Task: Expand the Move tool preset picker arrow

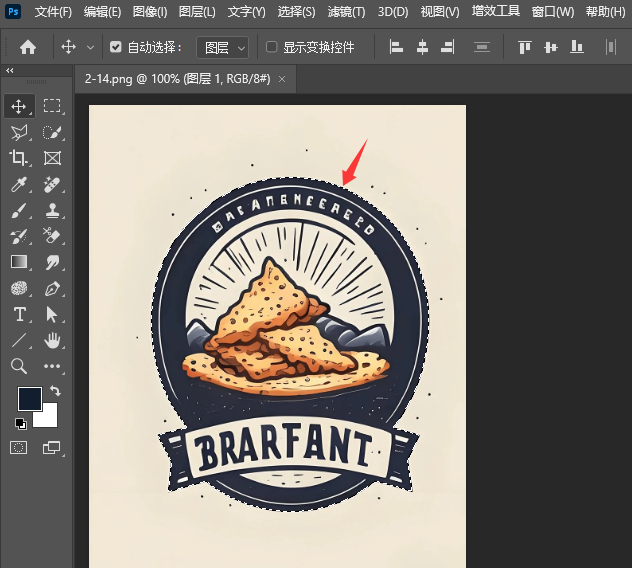Action: point(91,47)
